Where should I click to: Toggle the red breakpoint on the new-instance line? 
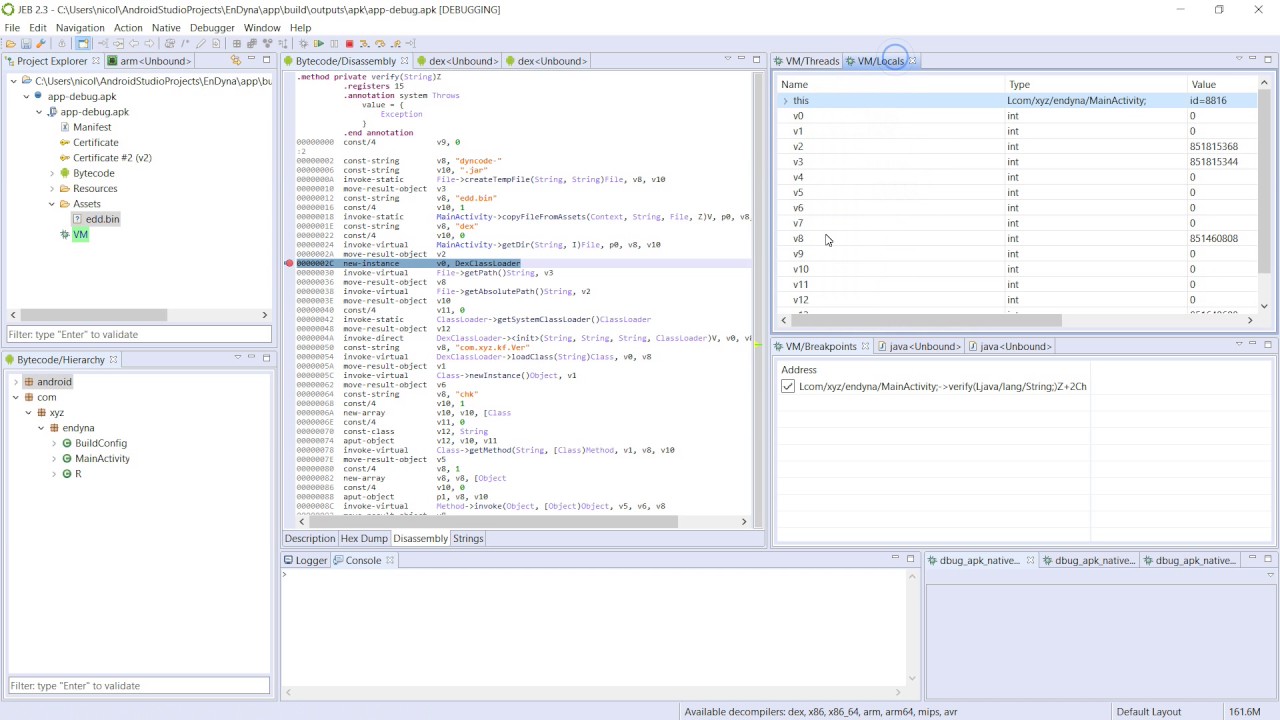click(x=289, y=263)
